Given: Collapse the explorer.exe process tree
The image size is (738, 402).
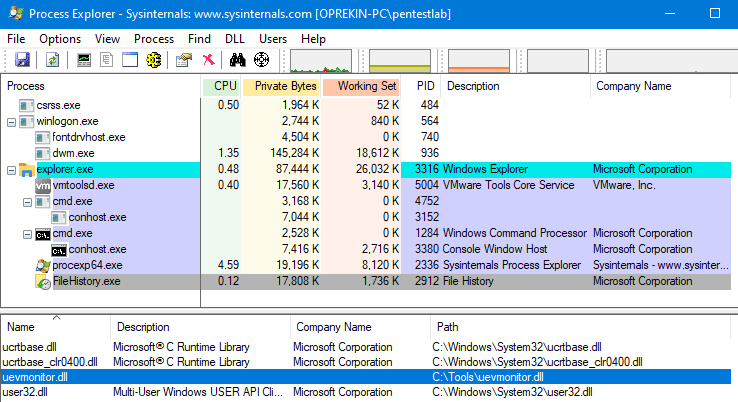Looking at the screenshot, I should (x=12, y=170).
